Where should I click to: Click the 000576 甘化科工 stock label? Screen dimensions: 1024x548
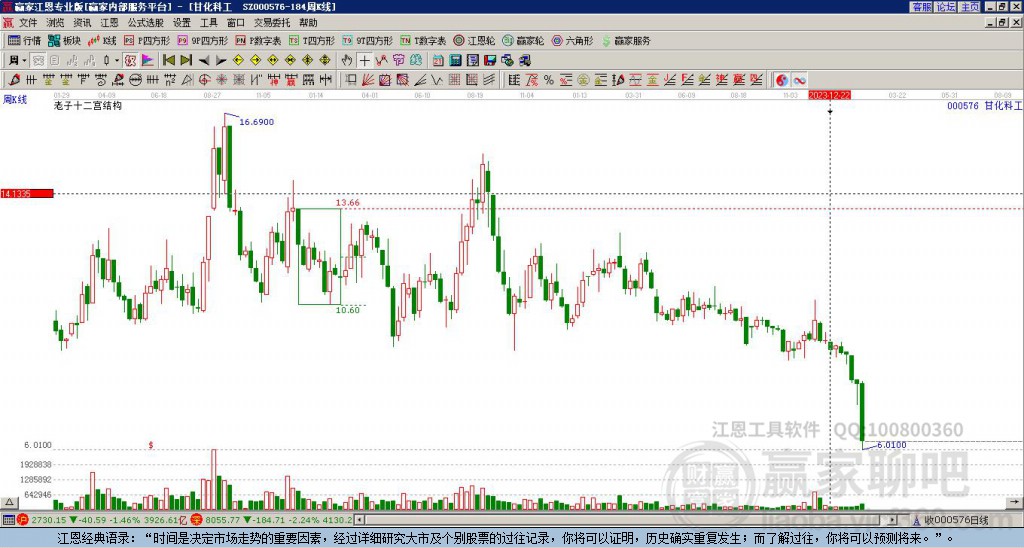[984, 105]
